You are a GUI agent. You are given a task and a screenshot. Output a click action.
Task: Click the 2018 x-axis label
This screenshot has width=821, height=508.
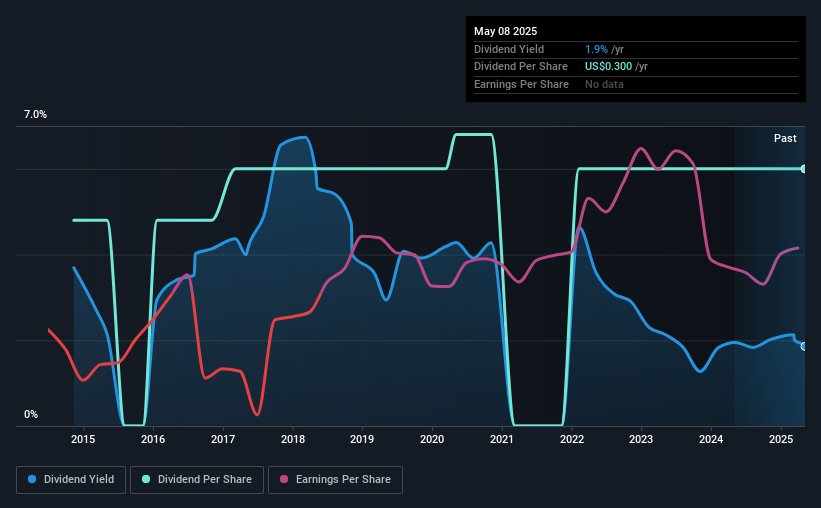(x=293, y=439)
